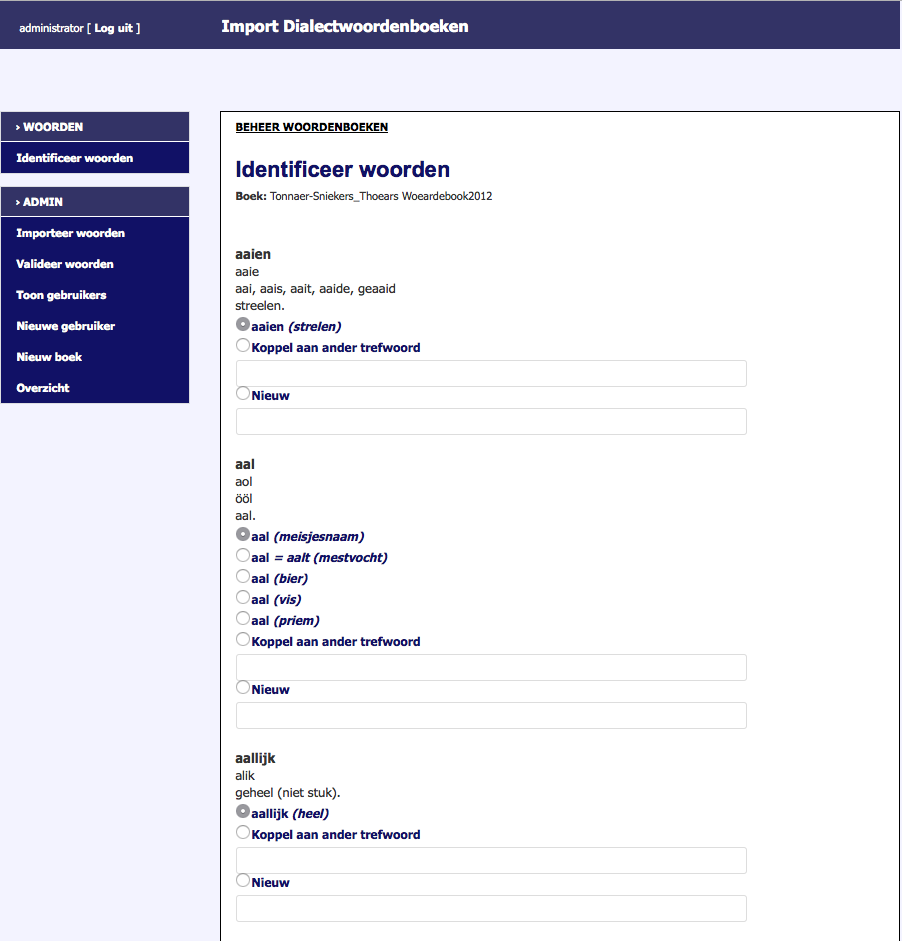Choose the Nieuw radio under aaien
Viewport: 902px width, 941px height.
(243, 394)
